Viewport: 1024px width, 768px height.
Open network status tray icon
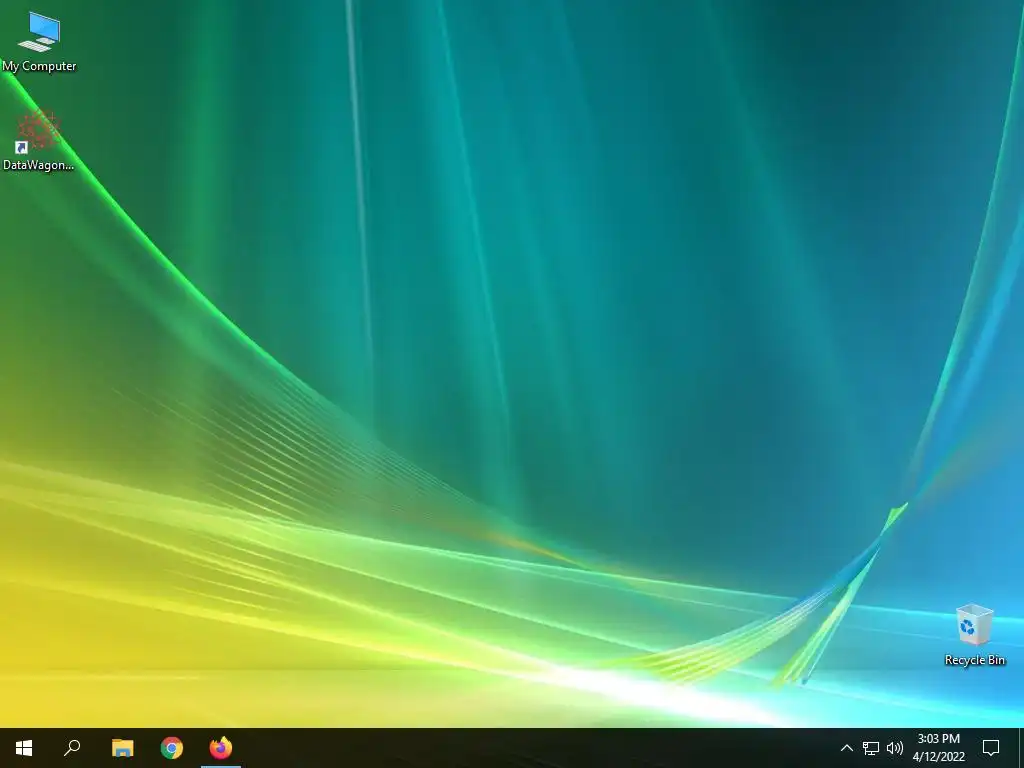click(871, 748)
